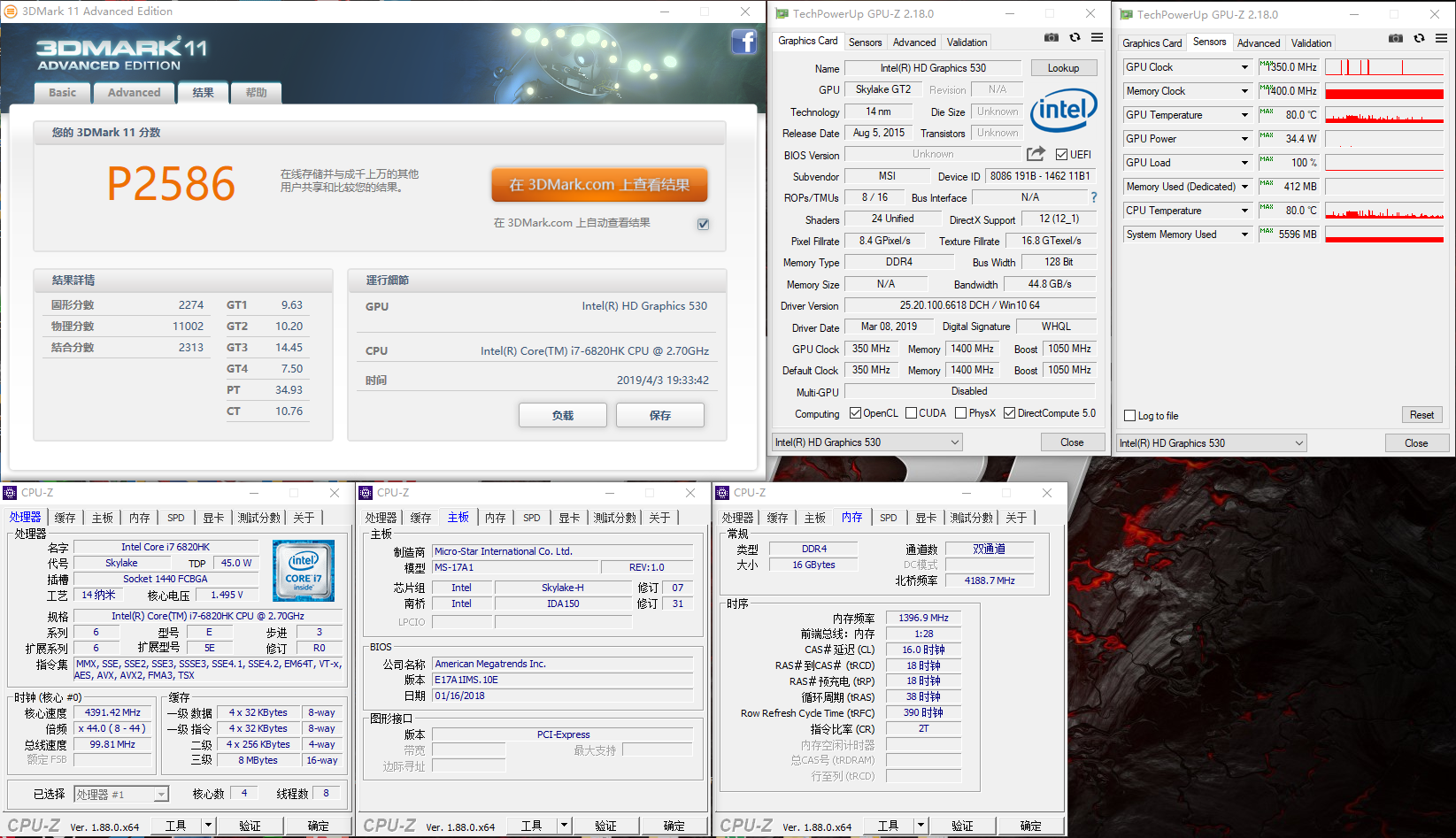Click the Memory Clock red graph bar

[x=1384, y=91]
